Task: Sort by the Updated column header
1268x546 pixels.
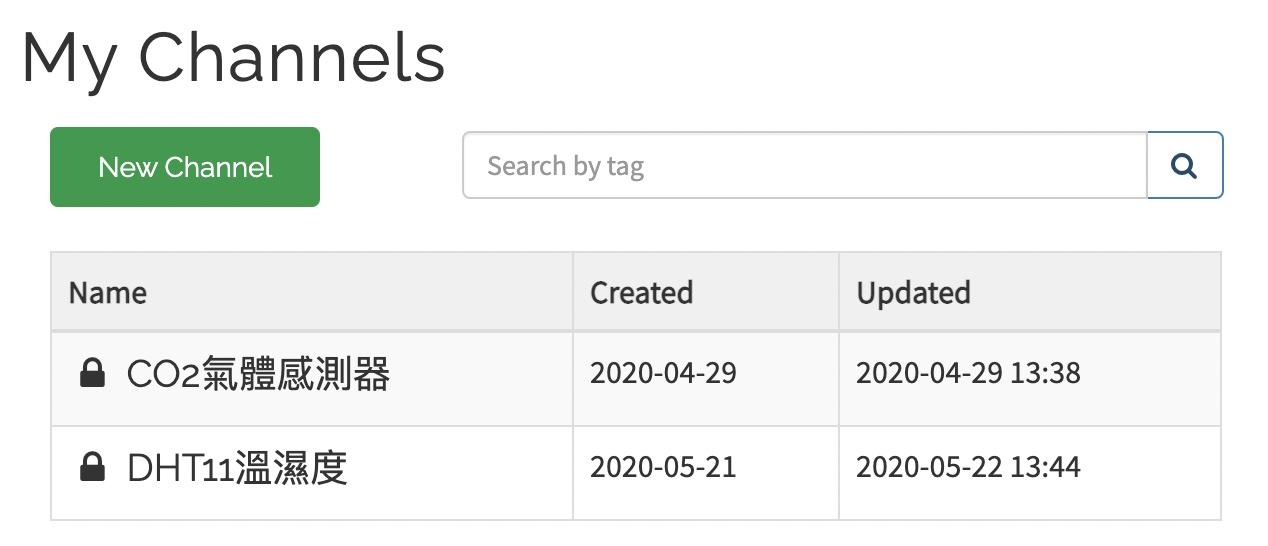Action: pyautogui.click(x=913, y=293)
